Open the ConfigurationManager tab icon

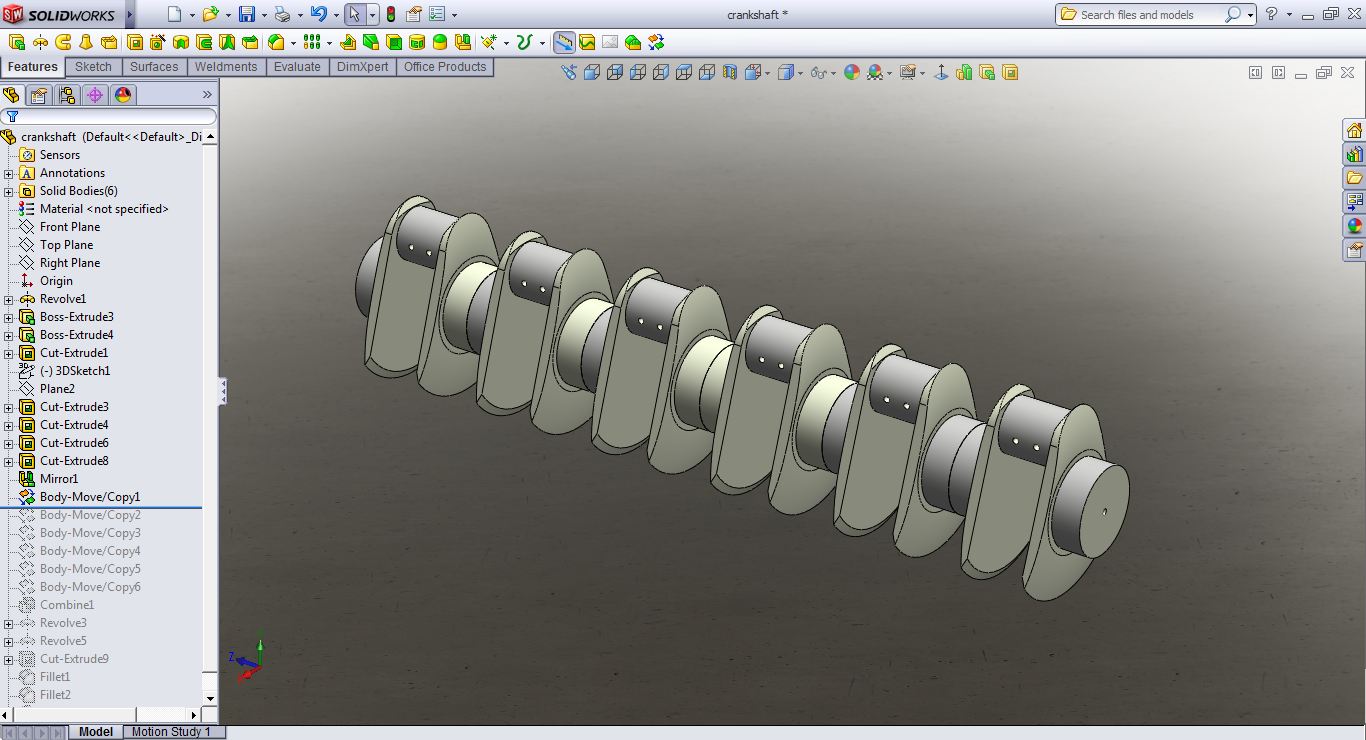[x=67, y=95]
